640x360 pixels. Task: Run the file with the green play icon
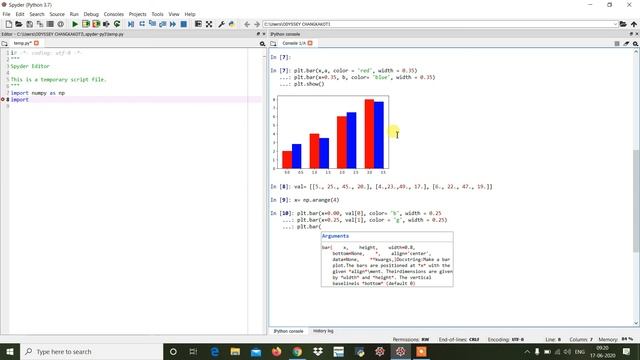pyautogui.click(x=75, y=24)
